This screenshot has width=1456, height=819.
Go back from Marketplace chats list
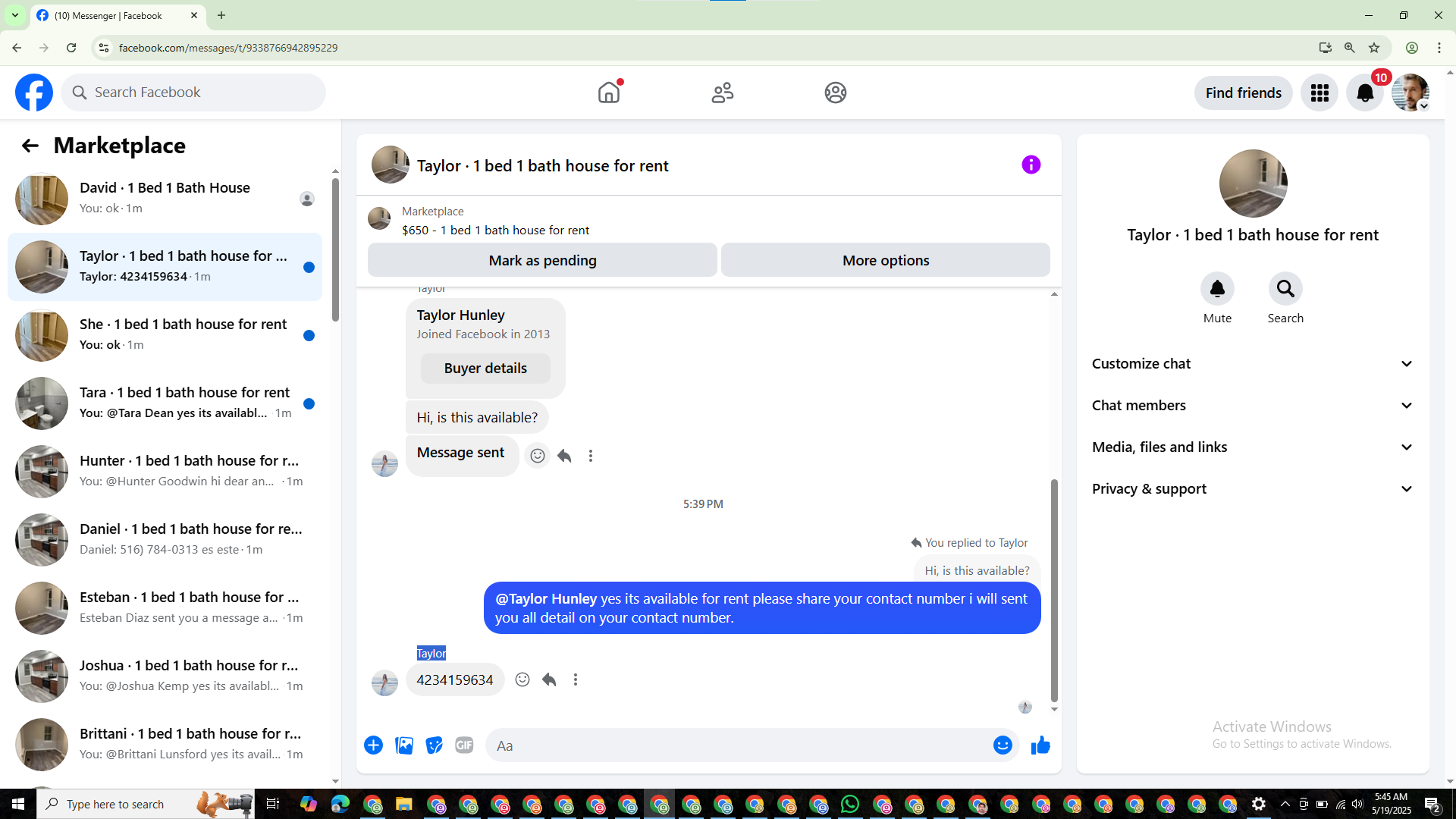click(x=30, y=146)
